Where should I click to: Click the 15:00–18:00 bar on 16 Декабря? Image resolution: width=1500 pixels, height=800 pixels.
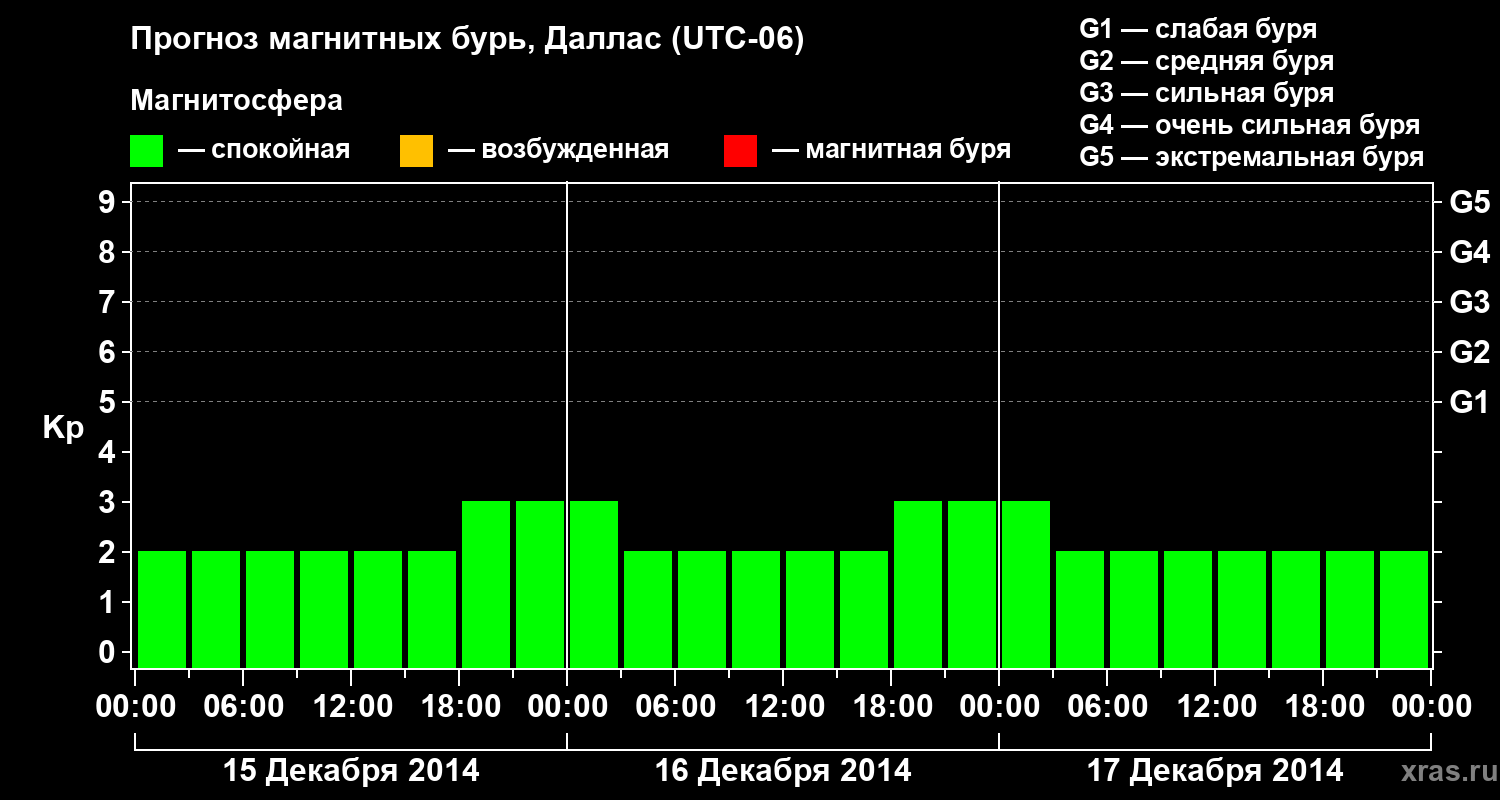point(864,609)
